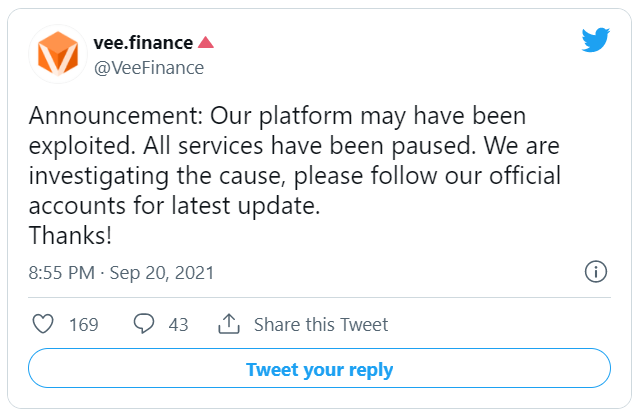Click the 43 replies count
Viewport: 641px width, 414px height.
[178, 325]
